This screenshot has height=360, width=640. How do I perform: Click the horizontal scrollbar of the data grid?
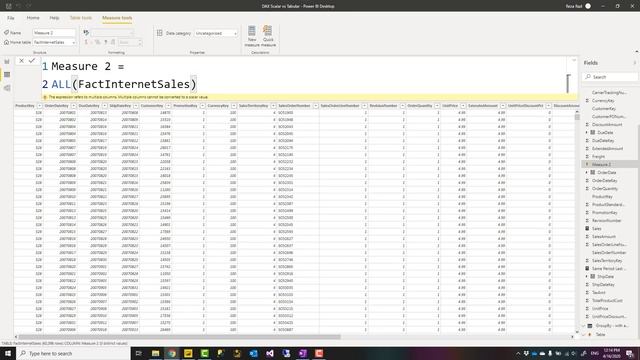(180, 337)
